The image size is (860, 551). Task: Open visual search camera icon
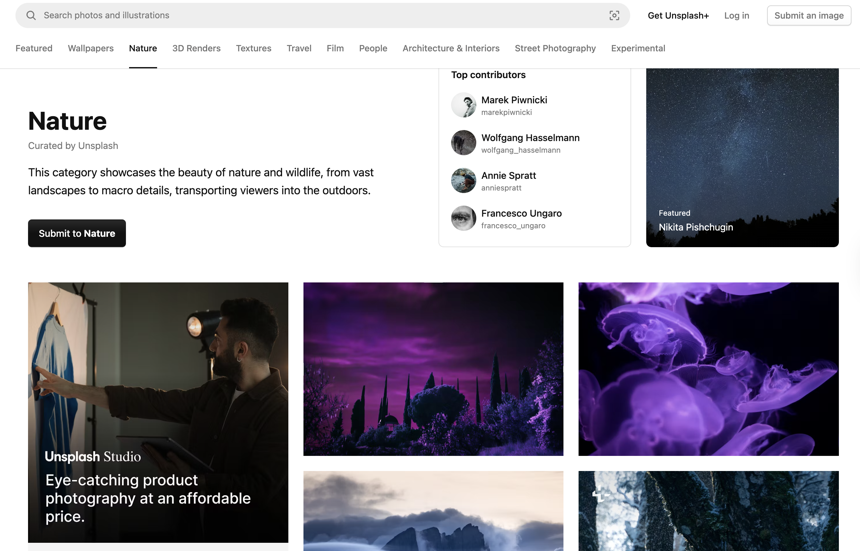pyautogui.click(x=614, y=16)
